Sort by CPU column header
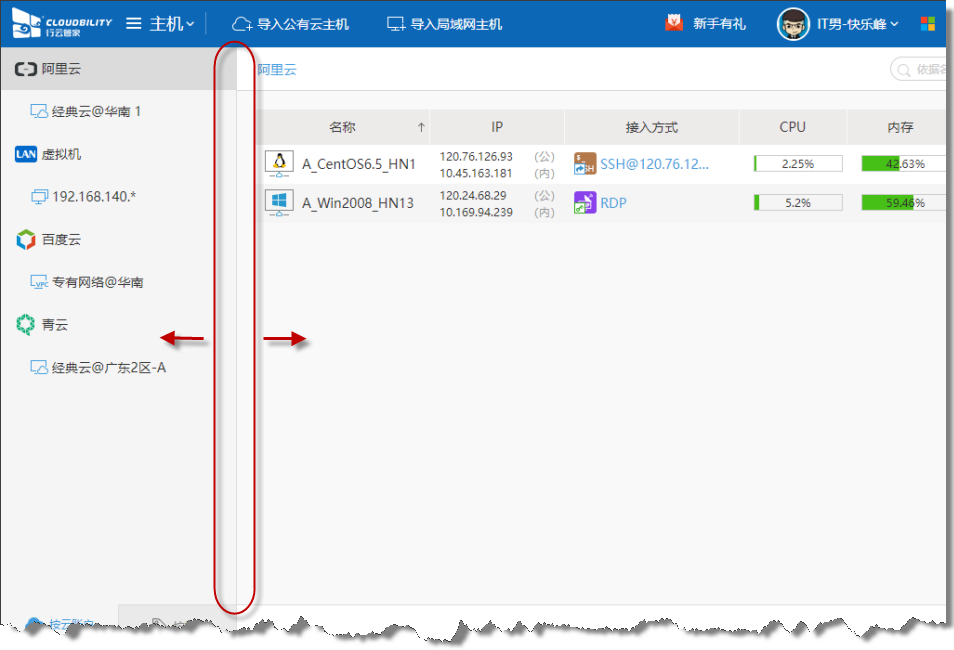Image resolution: width=954 pixels, height=650 pixels. point(793,127)
